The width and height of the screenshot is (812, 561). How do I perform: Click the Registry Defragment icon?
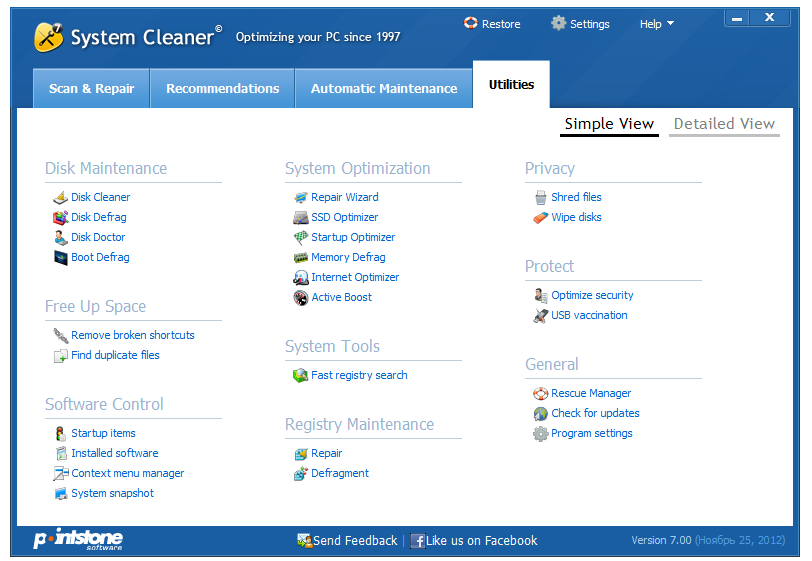tap(301, 473)
